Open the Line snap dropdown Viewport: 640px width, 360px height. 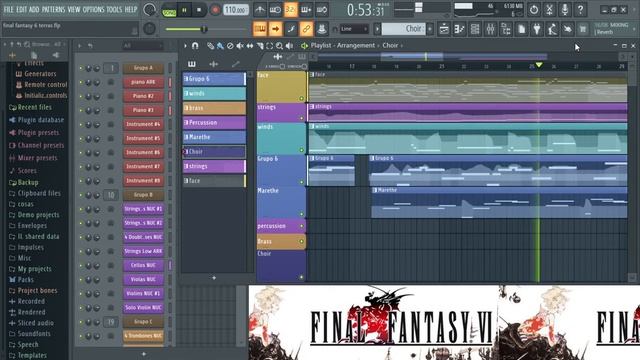[354, 29]
